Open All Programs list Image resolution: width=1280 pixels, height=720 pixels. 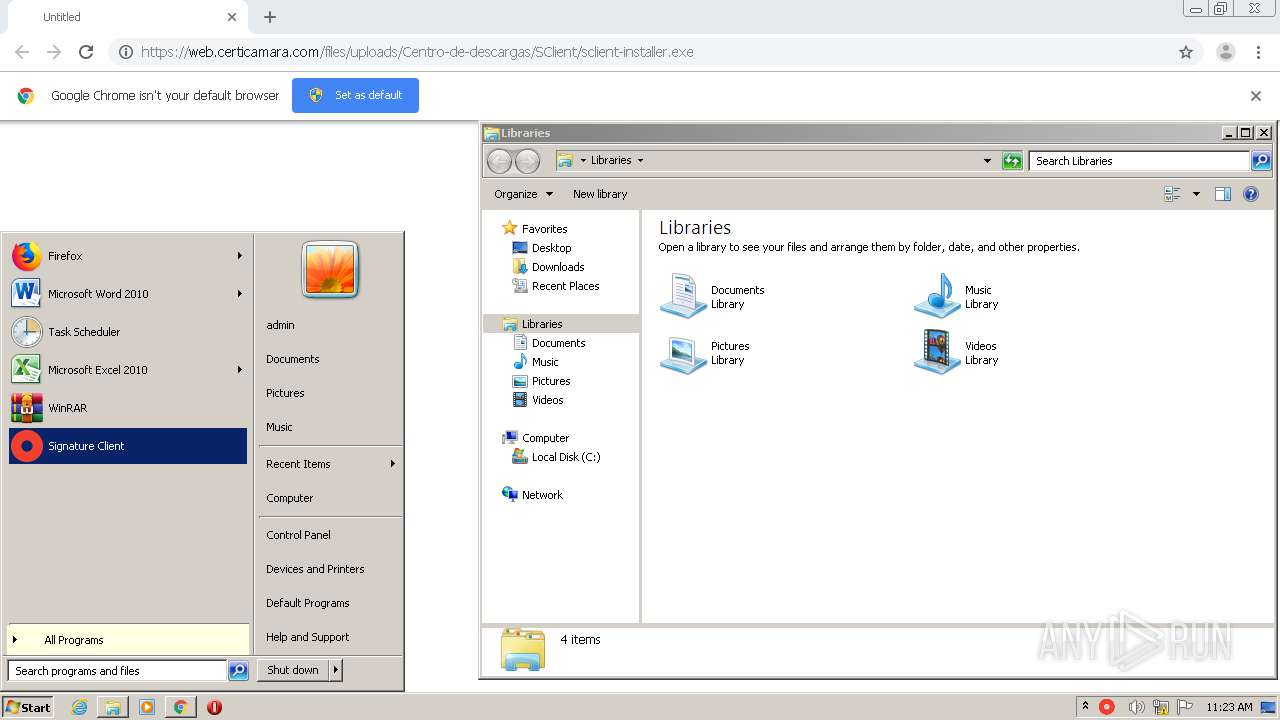(128, 640)
